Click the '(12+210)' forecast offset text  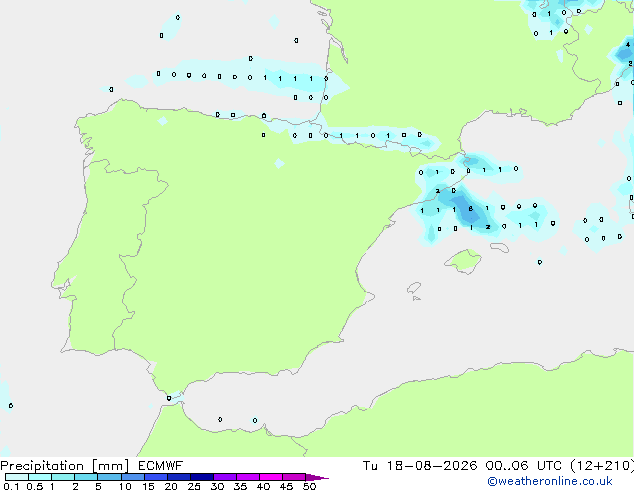click(x=602, y=466)
